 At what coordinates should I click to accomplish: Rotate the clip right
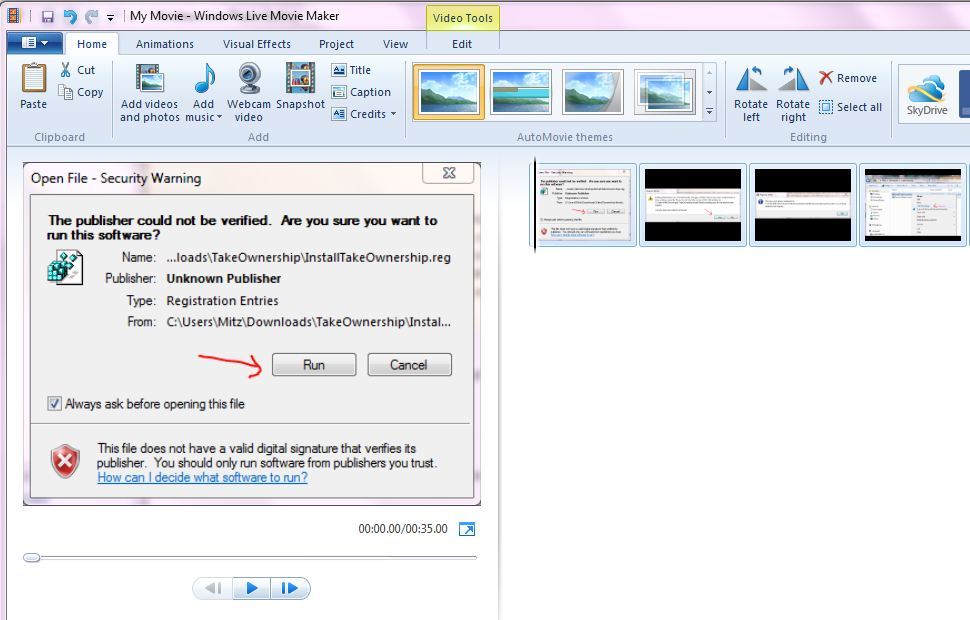(793, 81)
